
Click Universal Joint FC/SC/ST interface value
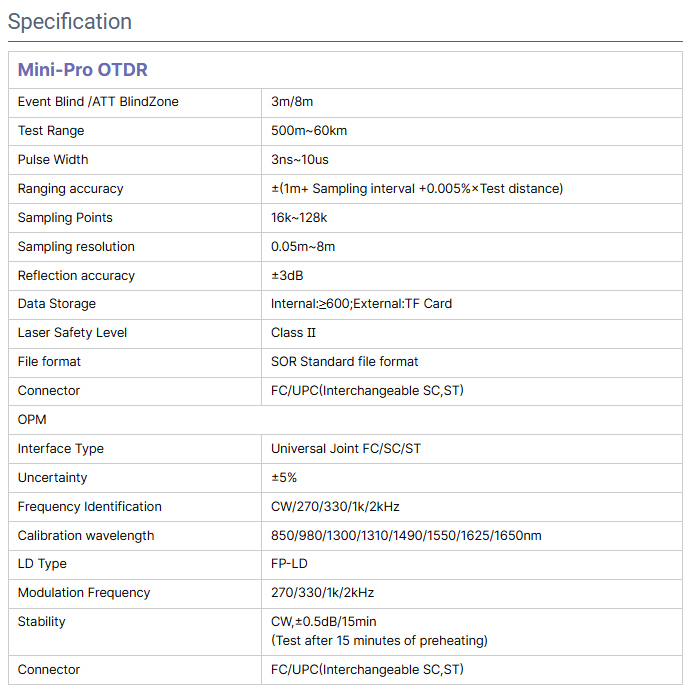click(x=346, y=449)
